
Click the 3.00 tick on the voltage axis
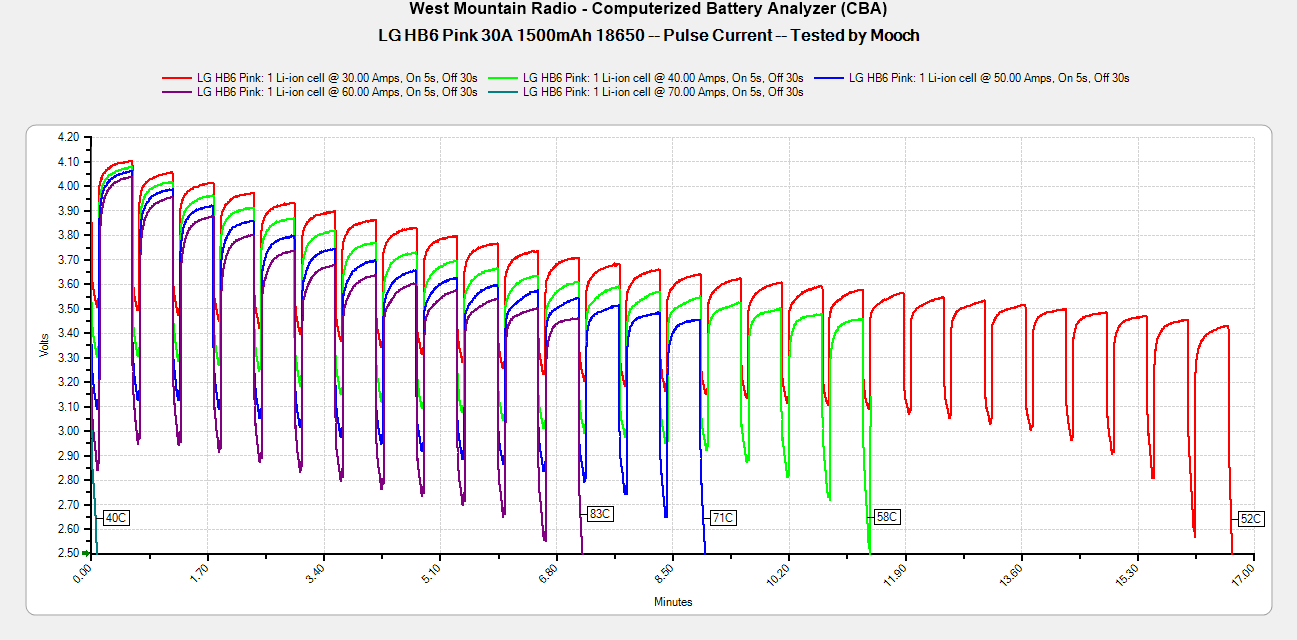[x=68, y=431]
